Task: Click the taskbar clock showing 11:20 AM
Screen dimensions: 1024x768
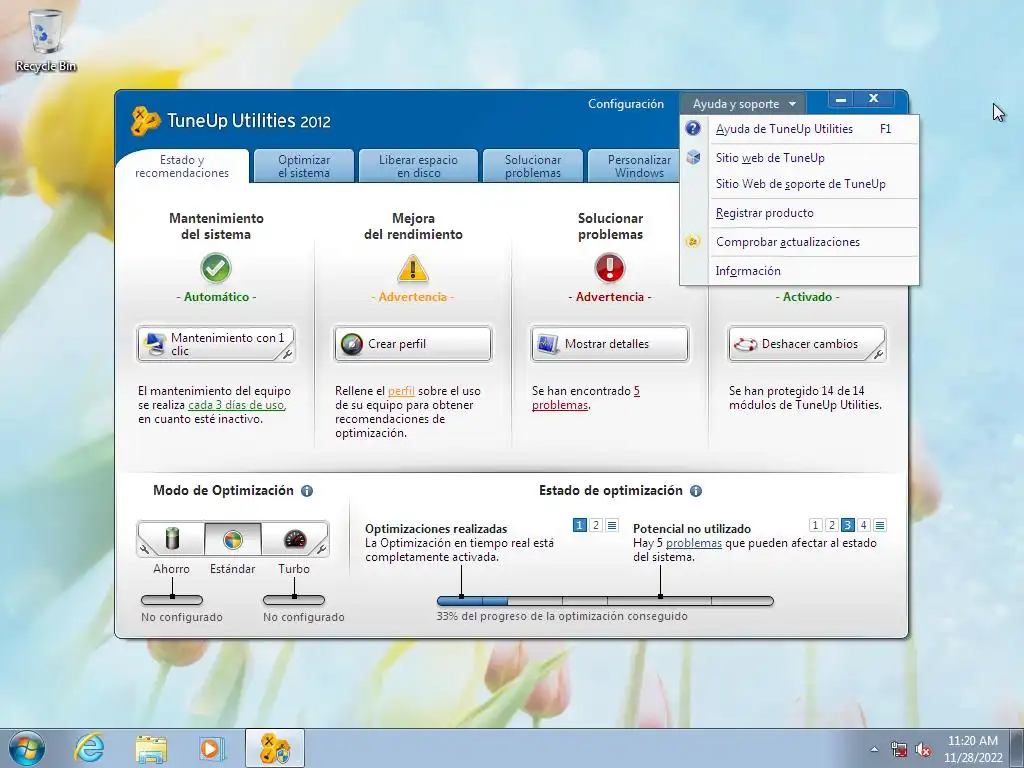Action: (973, 749)
